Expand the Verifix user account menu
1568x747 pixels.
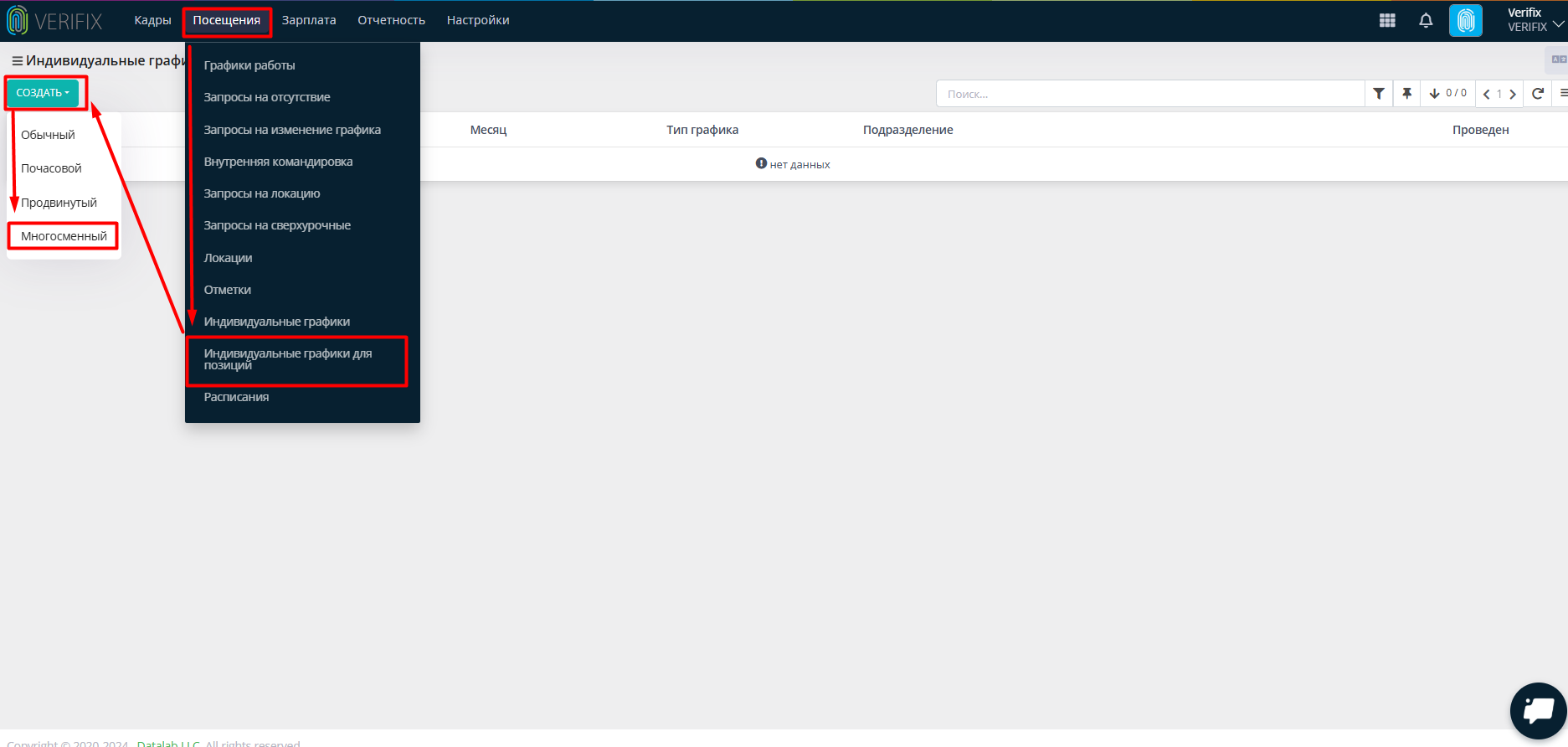tap(1535, 20)
